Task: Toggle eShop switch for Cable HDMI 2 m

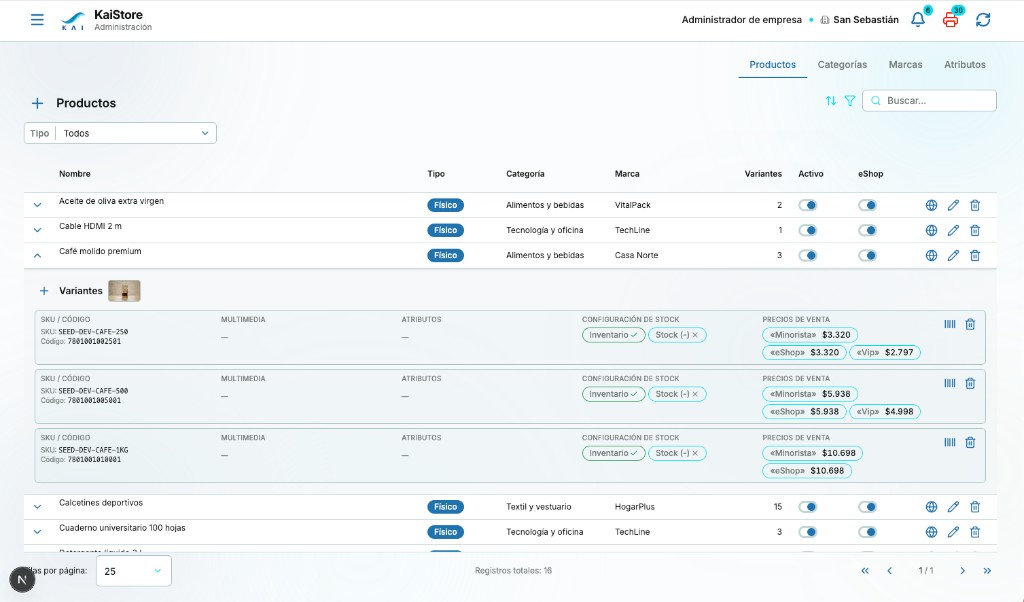Action: [867, 230]
